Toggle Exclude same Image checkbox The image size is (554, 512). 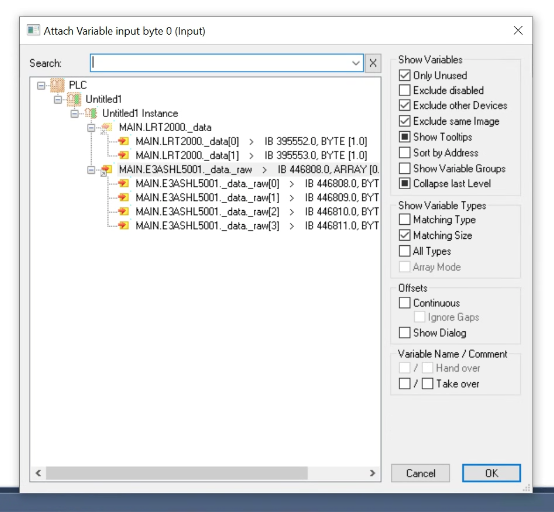coord(405,121)
